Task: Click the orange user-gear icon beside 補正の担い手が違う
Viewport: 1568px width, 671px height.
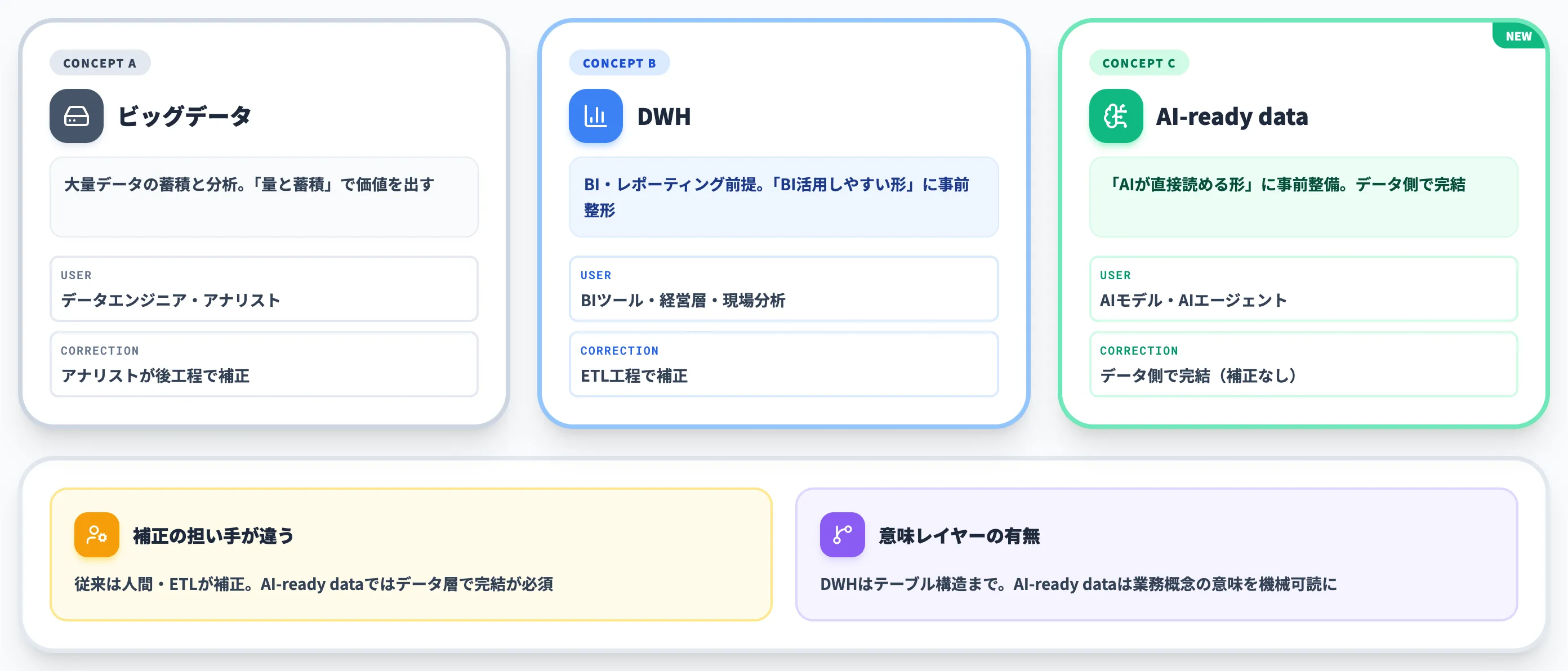Action: pyautogui.click(x=97, y=535)
